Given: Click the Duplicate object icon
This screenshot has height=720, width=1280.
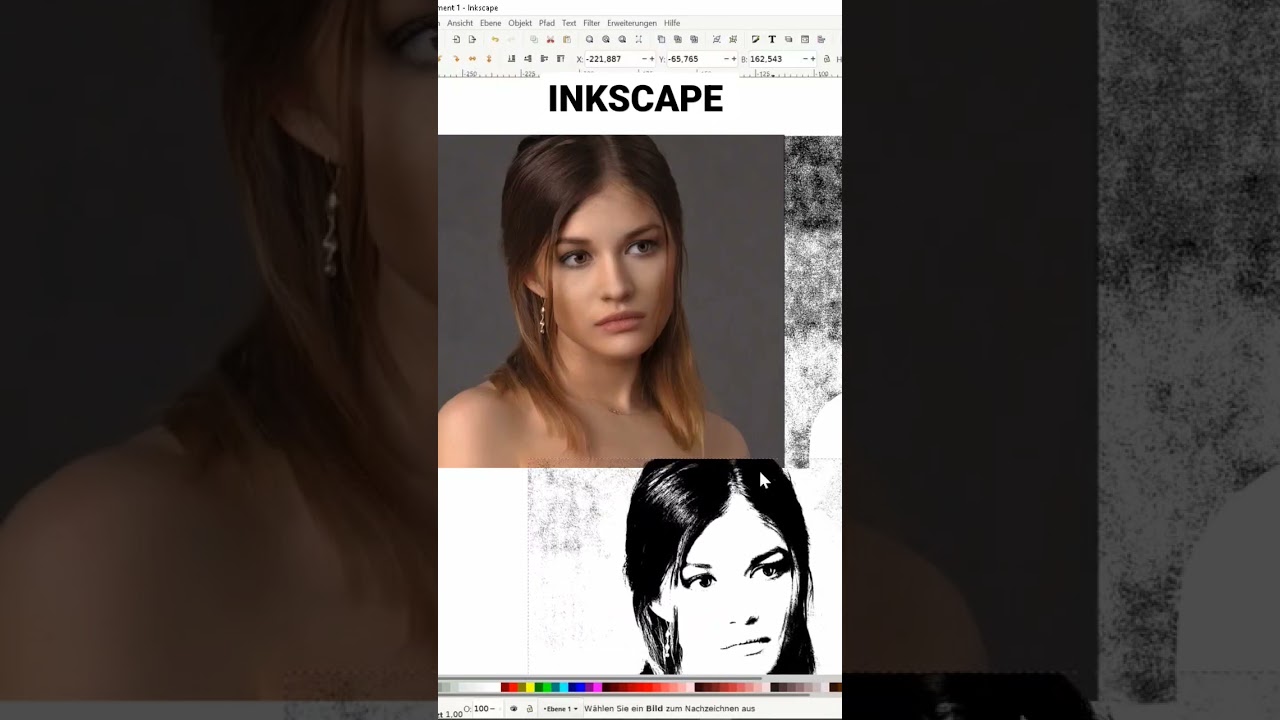Looking at the screenshot, I should (661, 40).
